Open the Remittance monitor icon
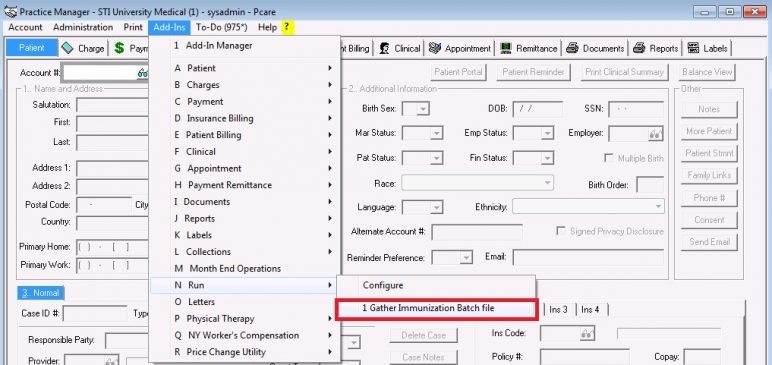 (x=506, y=48)
